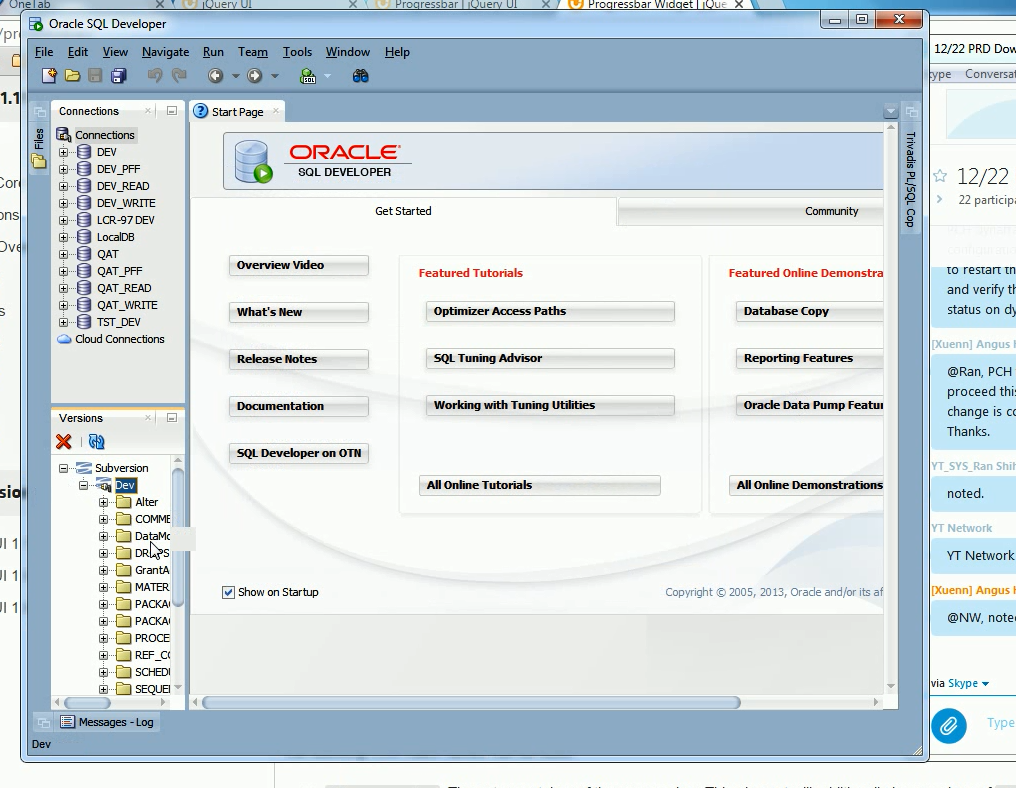Select the LCR-97 DEV connection
This screenshot has height=788, width=1016.
(126, 220)
